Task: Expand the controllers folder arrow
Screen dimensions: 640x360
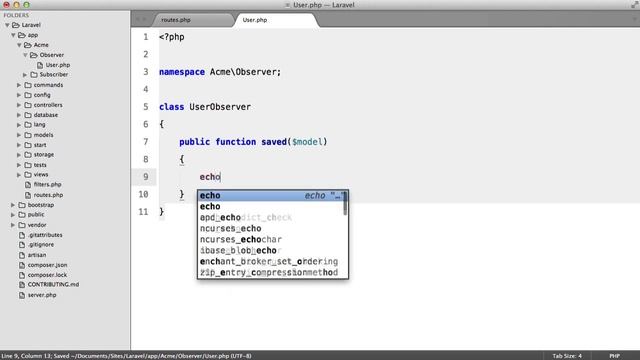Action: (19, 105)
